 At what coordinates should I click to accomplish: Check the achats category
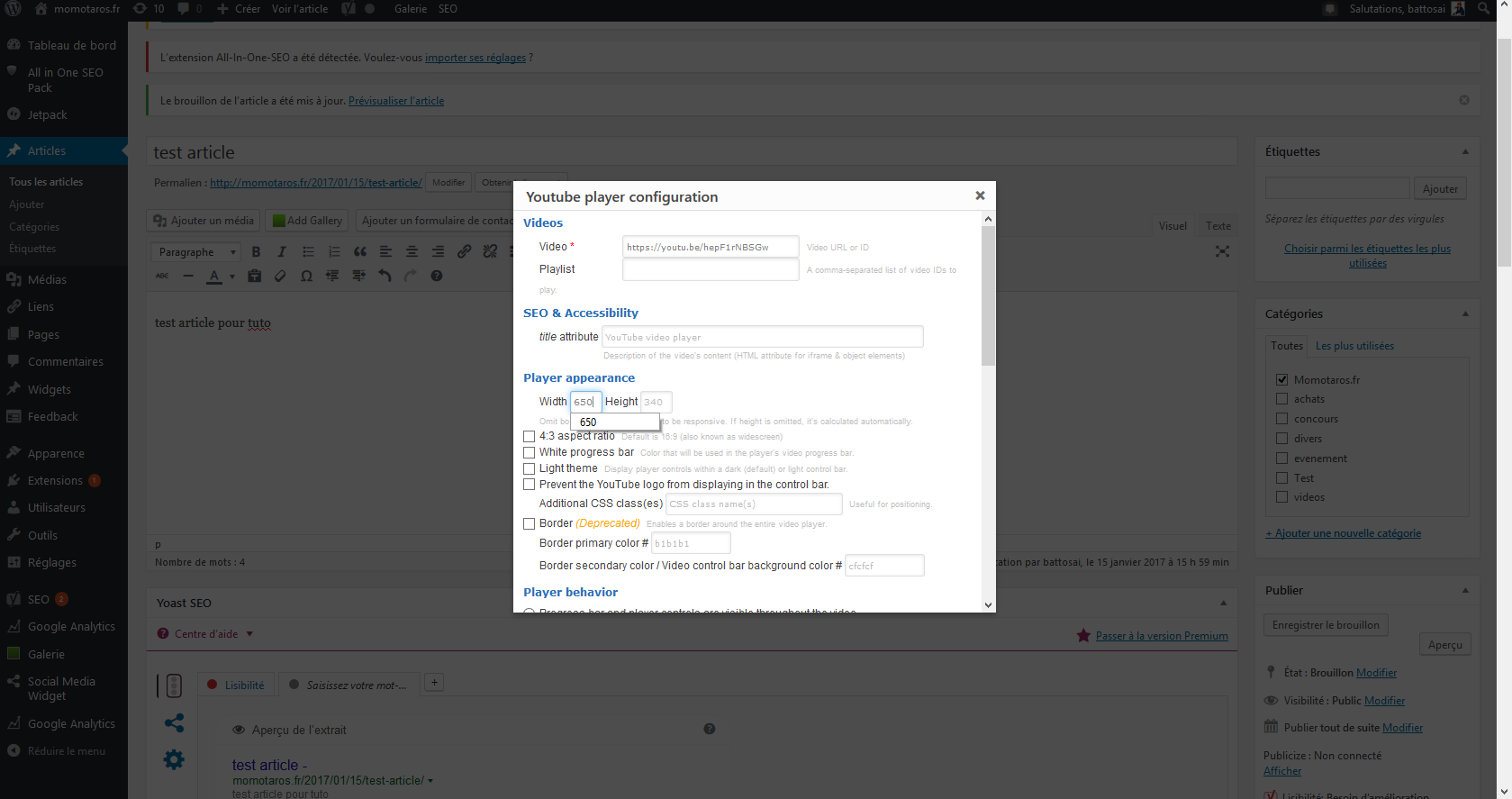[1282, 399]
